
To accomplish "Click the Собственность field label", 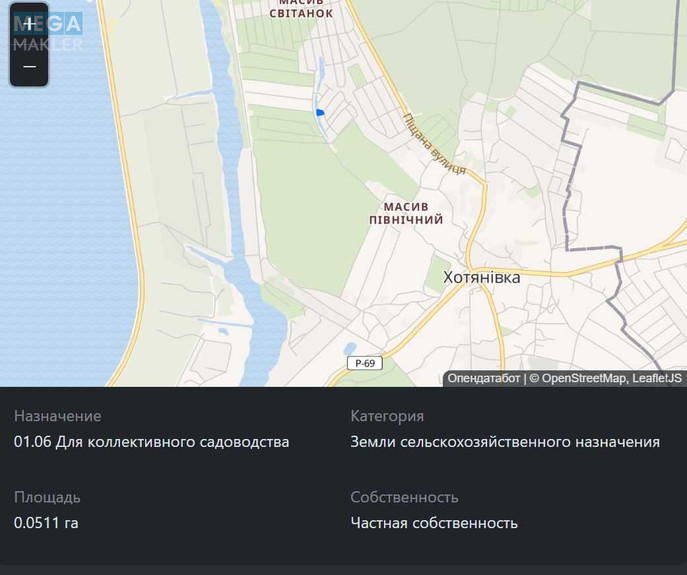I will click(x=404, y=497).
